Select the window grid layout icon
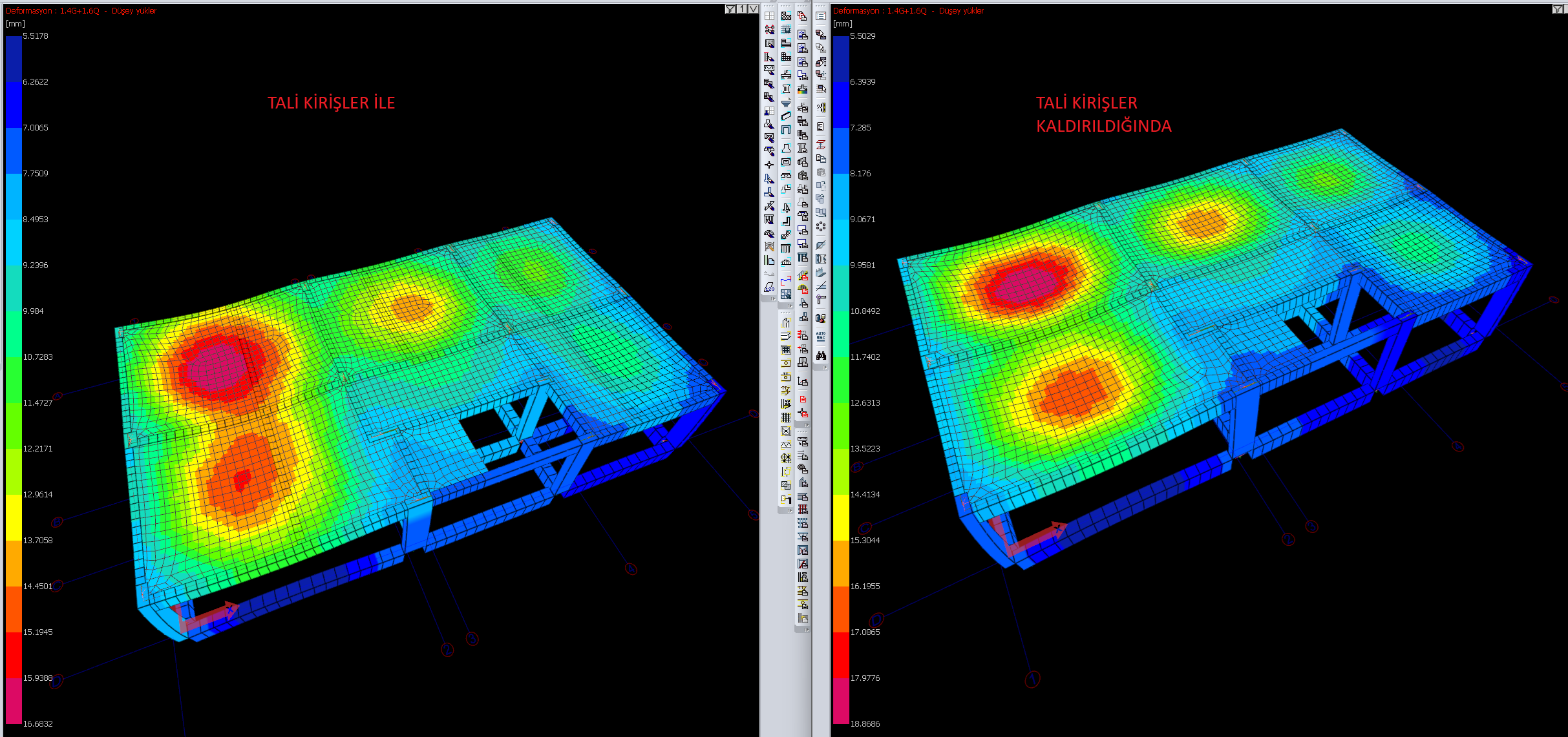Viewport: 1568px width, 737px height. pyautogui.click(x=769, y=16)
